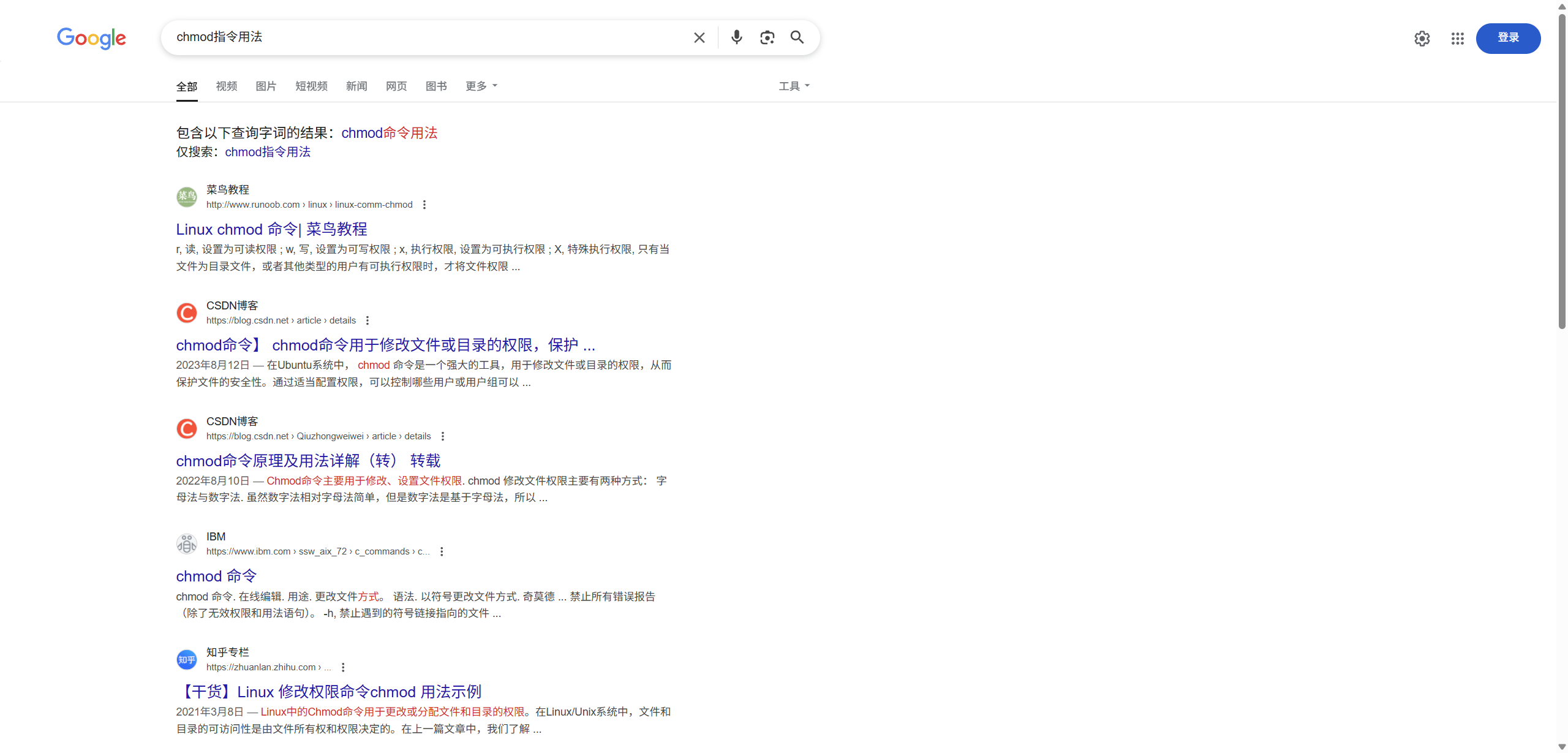Viewport: 1568px width, 753px height.
Task: Click the 知乎专栏 site name text
Action: [x=228, y=653]
